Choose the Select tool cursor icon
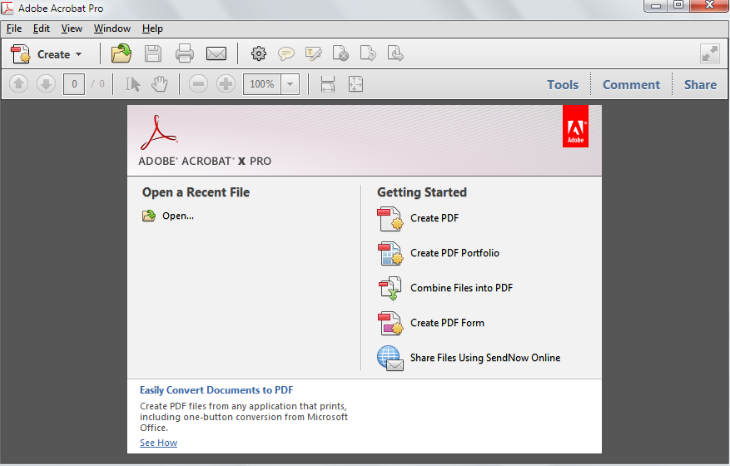 click(133, 84)
